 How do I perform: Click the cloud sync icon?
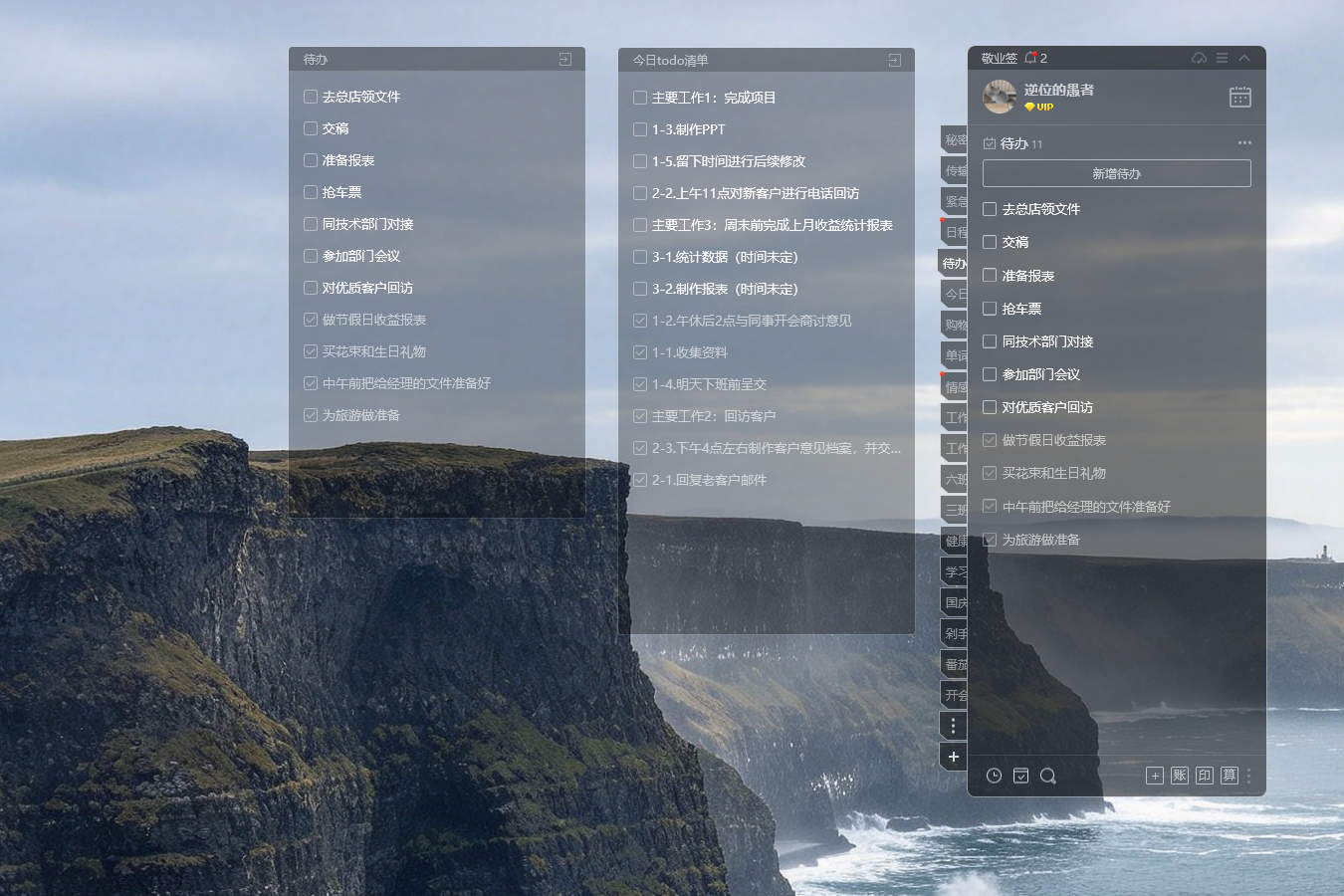[1199, 58]
